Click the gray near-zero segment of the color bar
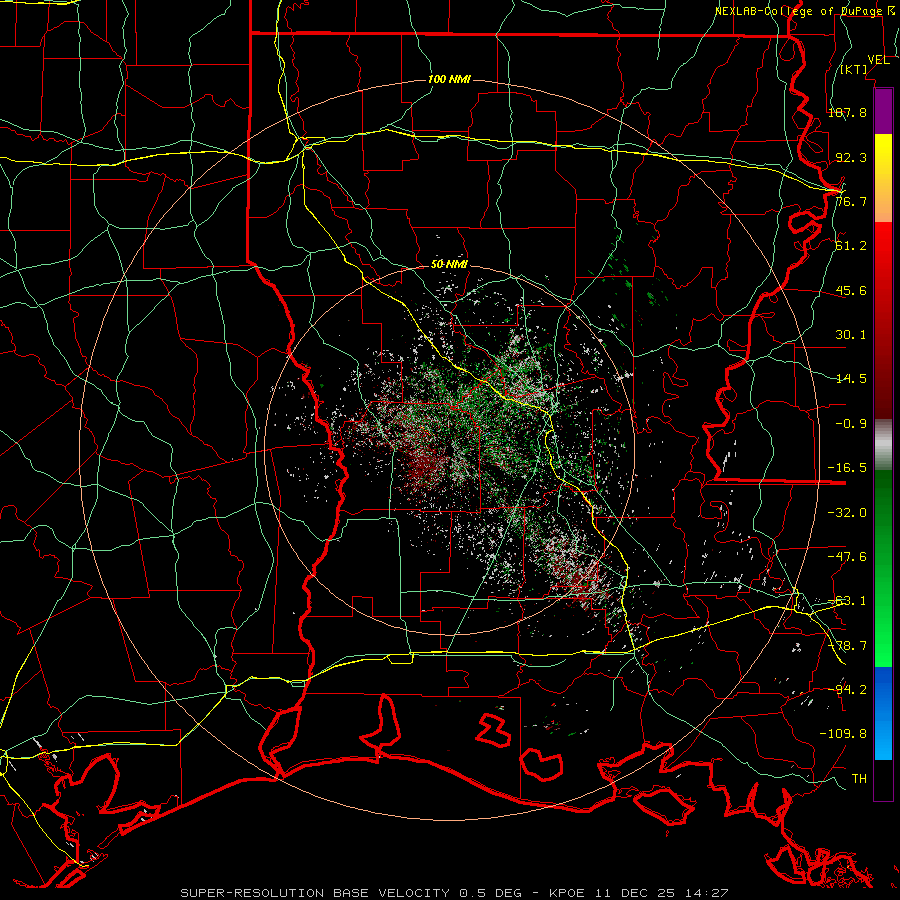Screen dimensions: 900x900 (x=883, y=445)
